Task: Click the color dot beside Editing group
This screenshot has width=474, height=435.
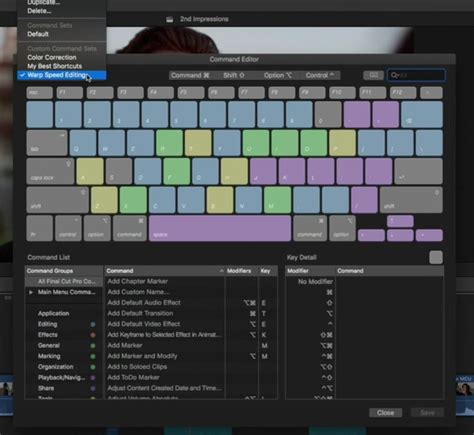Action: click(93, 324)
